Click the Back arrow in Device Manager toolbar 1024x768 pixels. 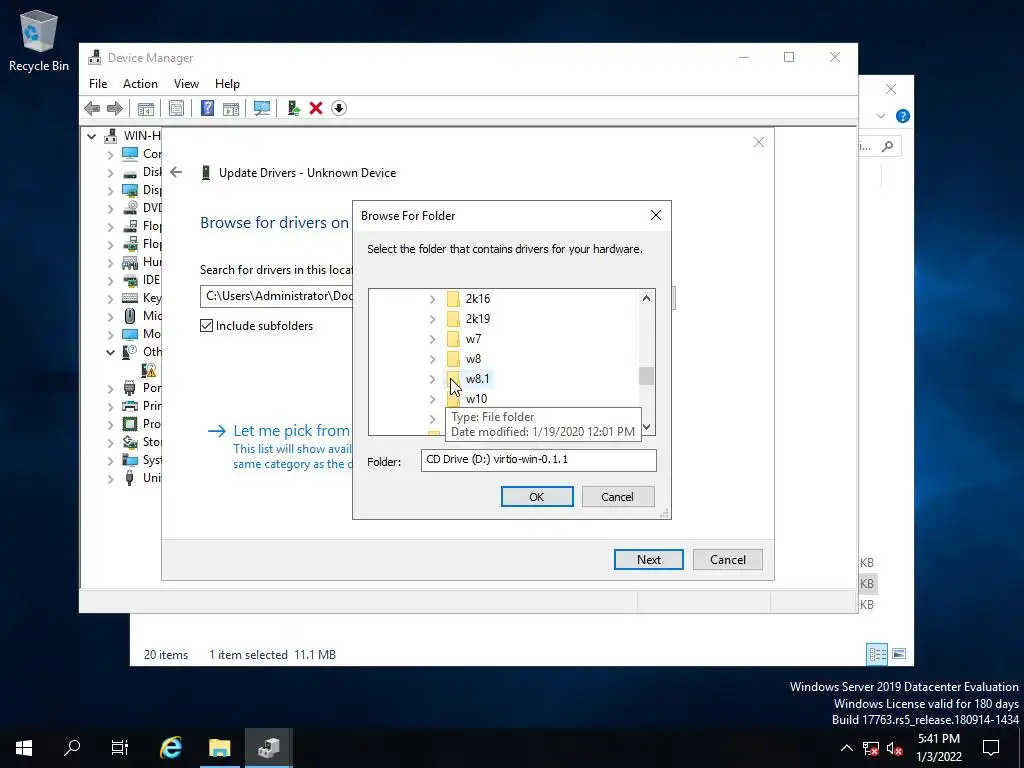92,108
